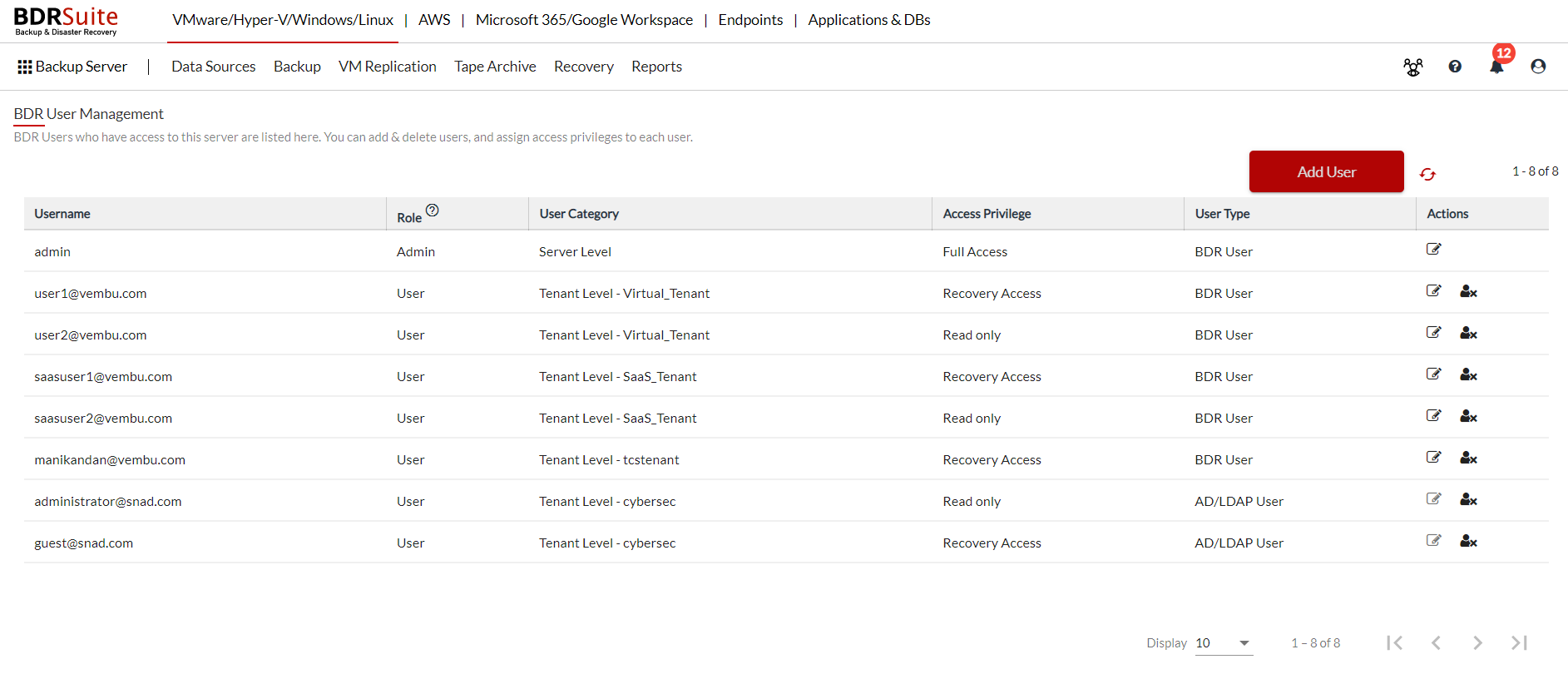
Task: Delete the manikandan@vembu.com user
Action: click(1468, 458)
